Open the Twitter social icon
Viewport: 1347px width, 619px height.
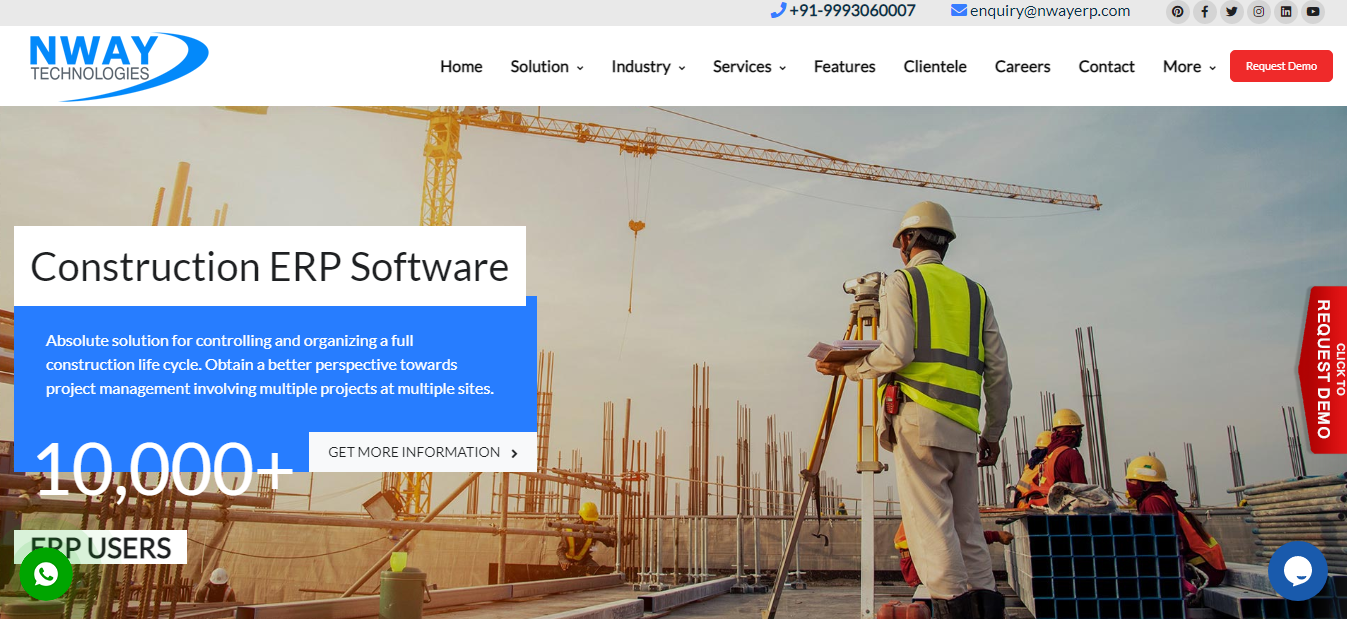click(1231, 12)
